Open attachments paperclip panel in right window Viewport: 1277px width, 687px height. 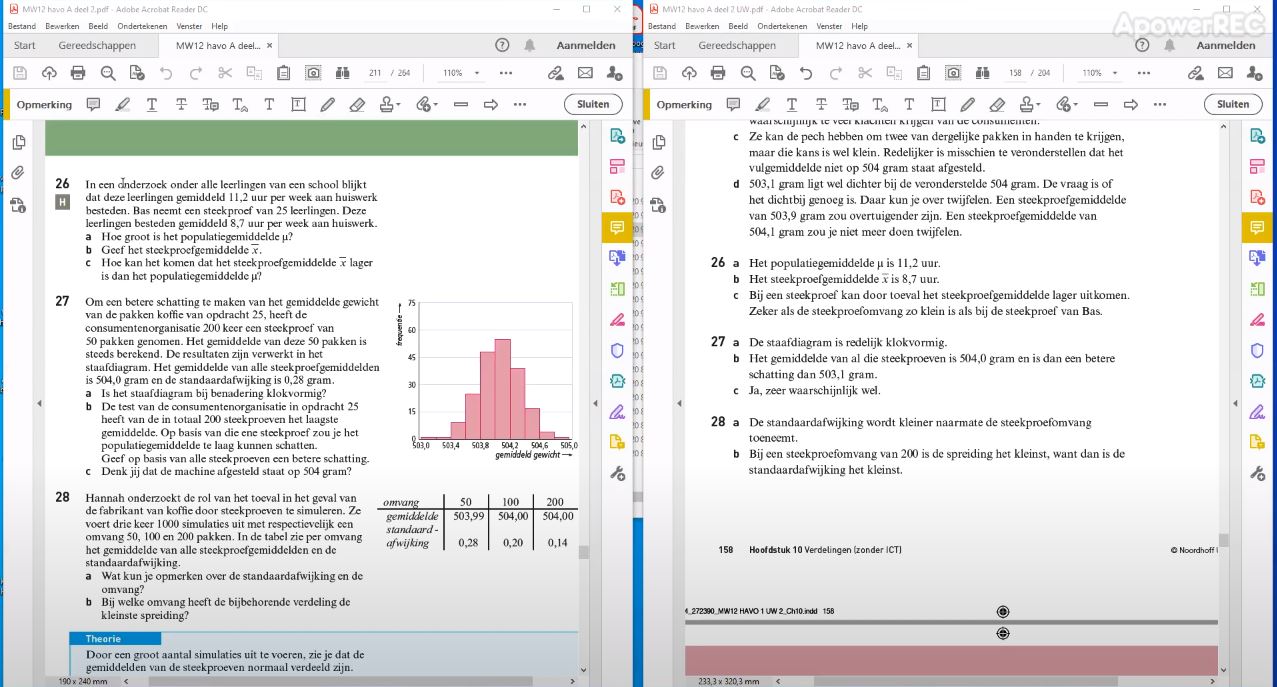pos(658,173)
